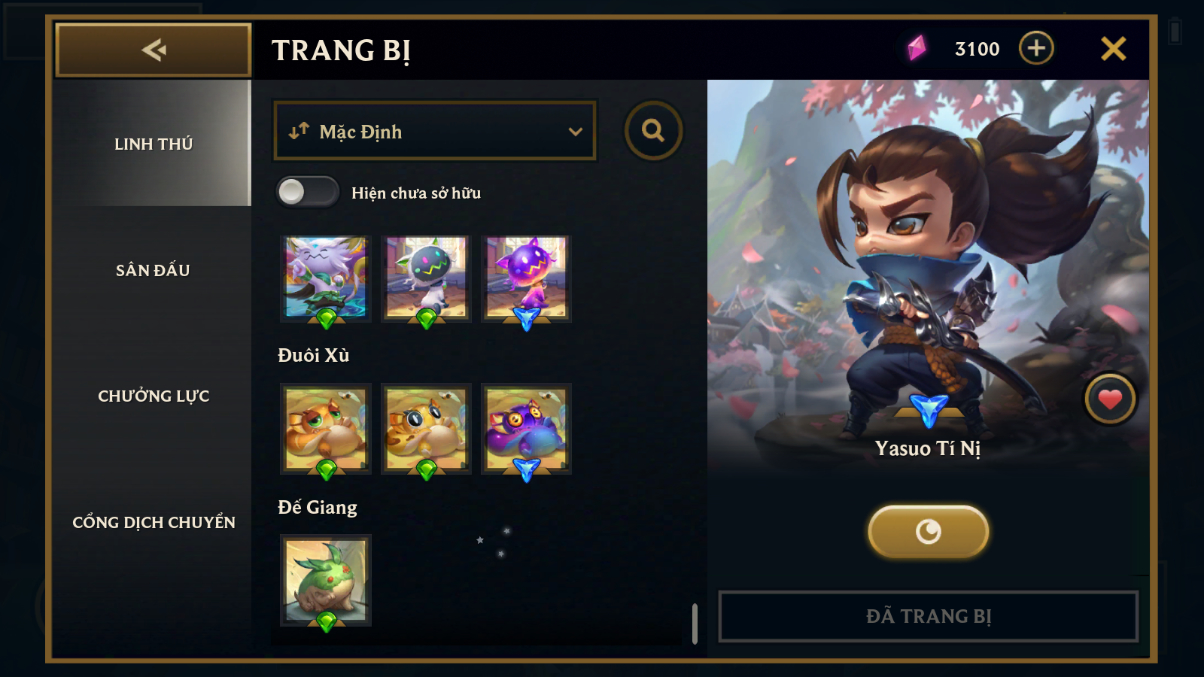Select the Cổng Dịch Chuyển tab
The height and width of the screenshot is (677, 1204).
[x=153, y=522]
